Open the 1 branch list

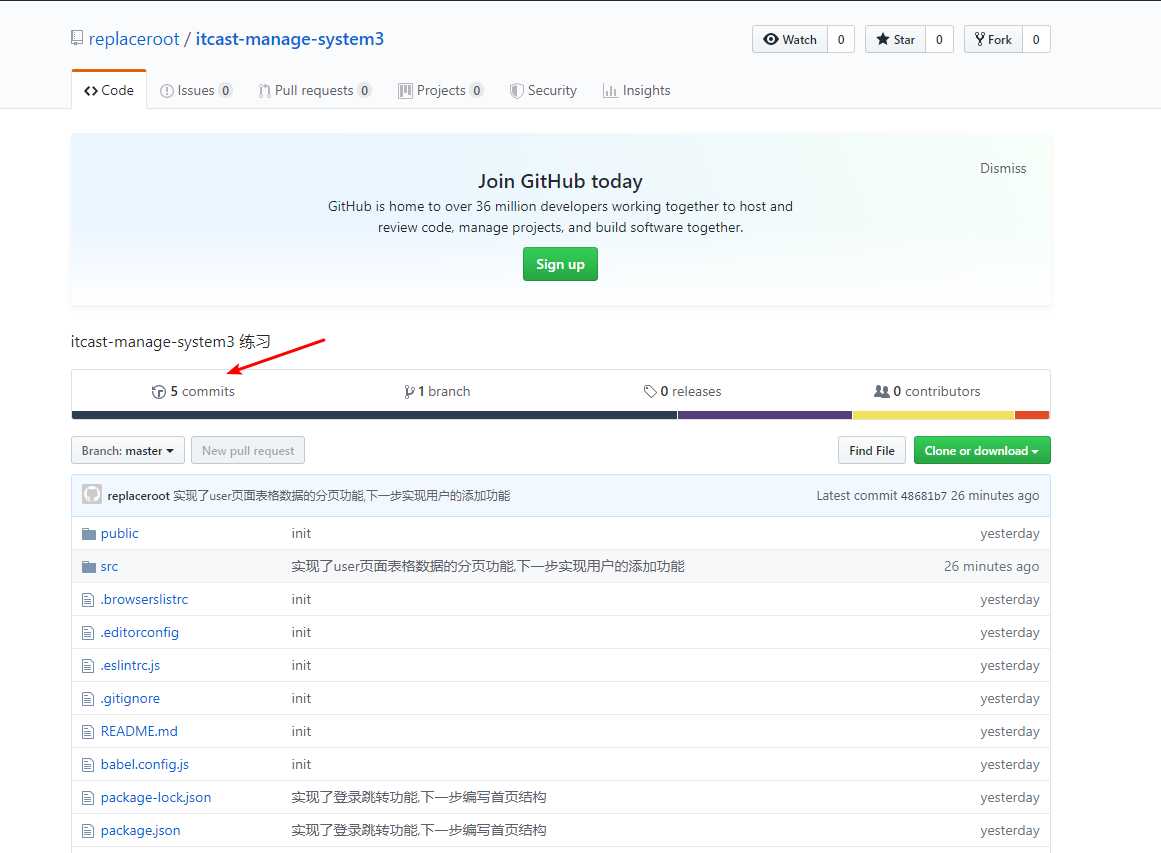click(x=437, y=391)
